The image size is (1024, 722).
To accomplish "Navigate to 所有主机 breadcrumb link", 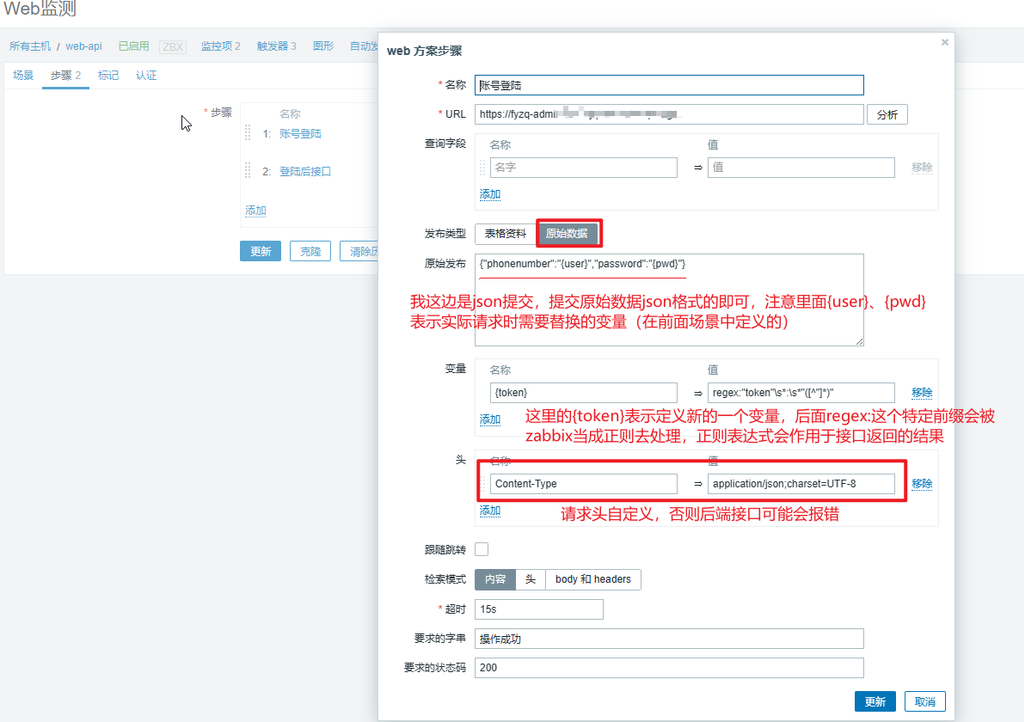I will [x=30, y=46].
